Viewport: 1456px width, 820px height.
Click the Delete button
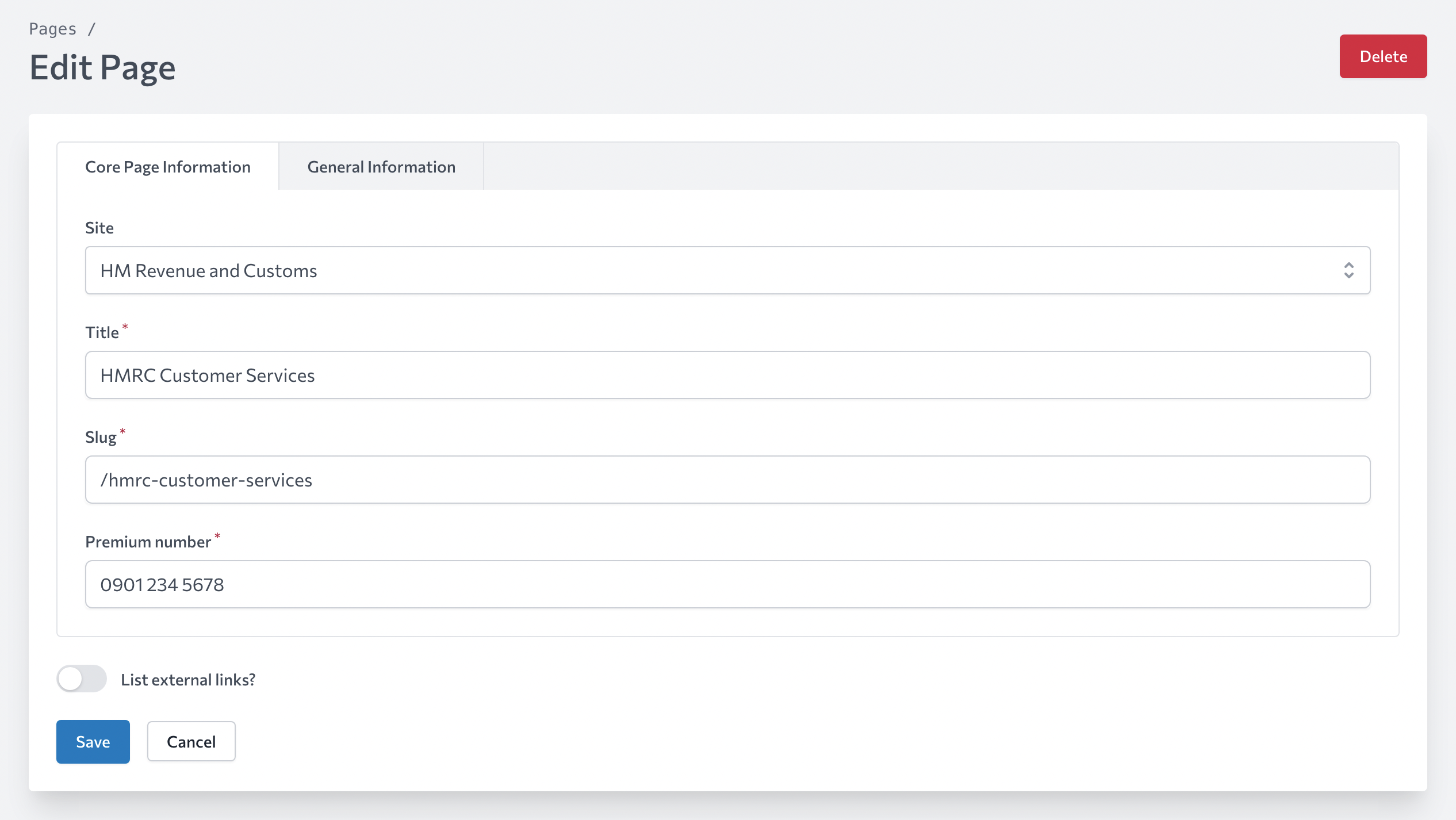[1382, 56]
